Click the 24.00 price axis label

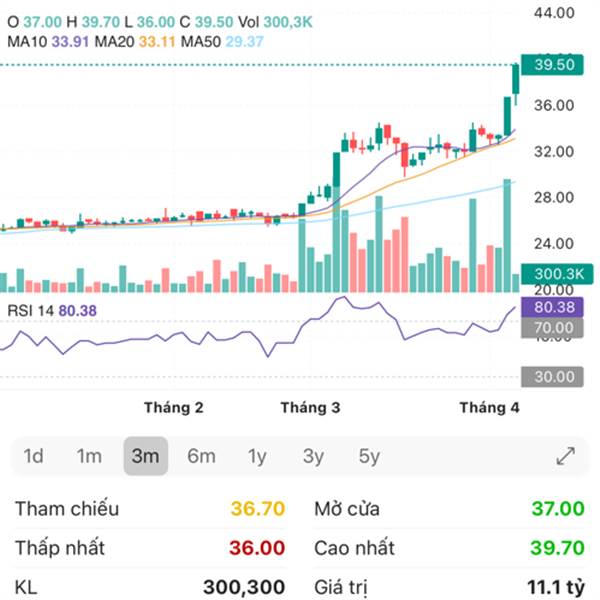(554, 243)
